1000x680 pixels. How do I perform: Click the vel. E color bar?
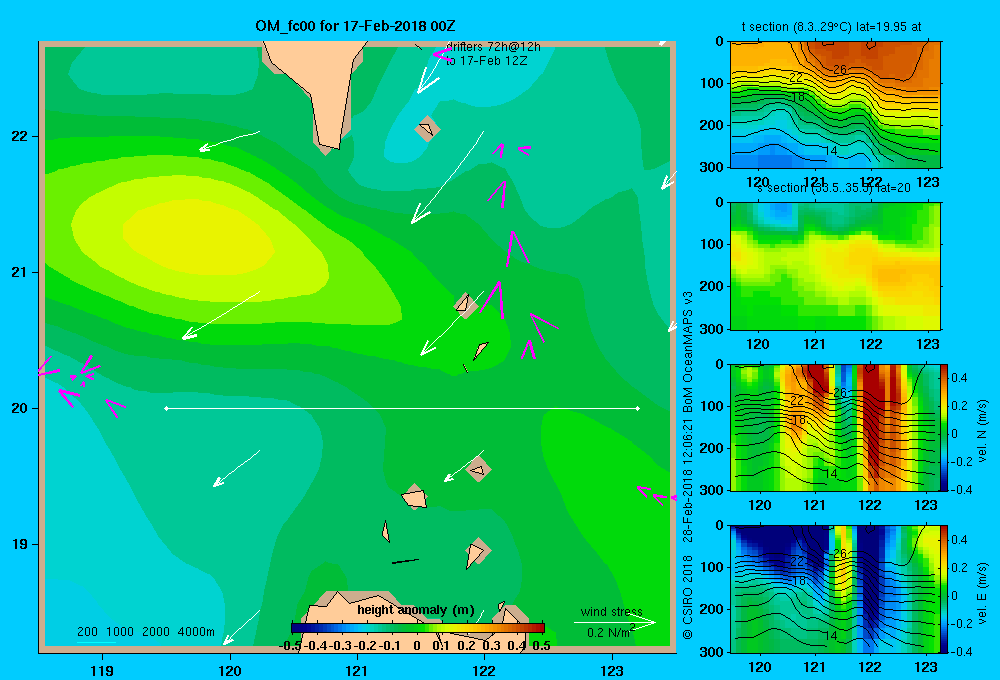tap(944, 589)
